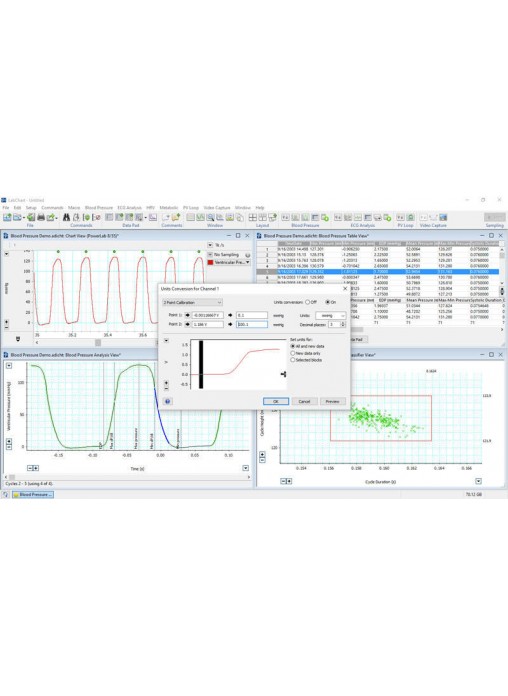This screenshot has width=508, height=696.
Task: Open the Units mmHg dropdown
Action: (330, 316)
